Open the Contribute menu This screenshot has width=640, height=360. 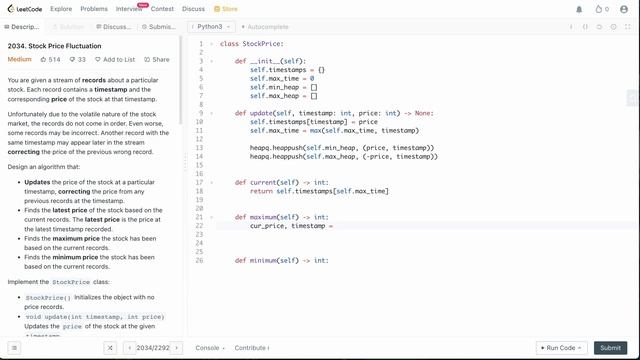click(x=251, y=348)
